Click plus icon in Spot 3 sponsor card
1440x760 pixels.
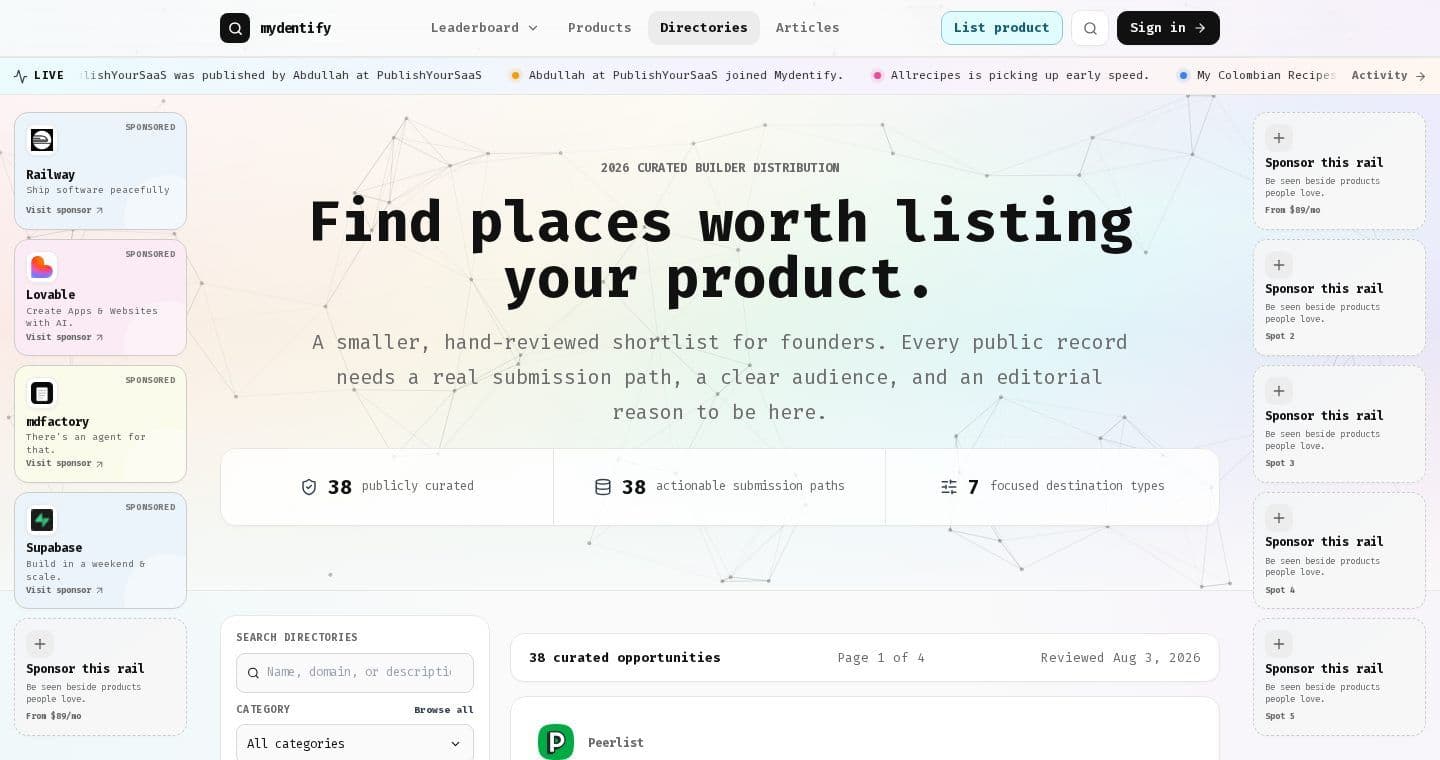pyautogui.click(x=1279, y=391)
